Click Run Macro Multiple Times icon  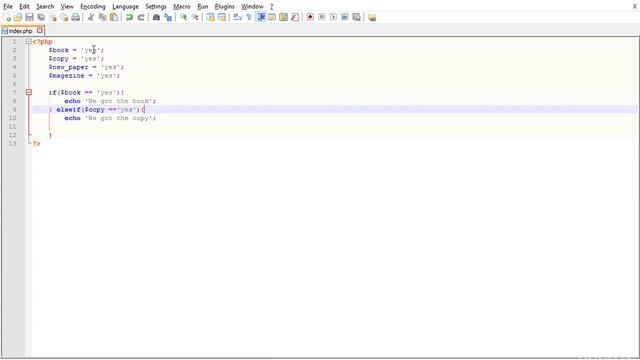point(344,17)
